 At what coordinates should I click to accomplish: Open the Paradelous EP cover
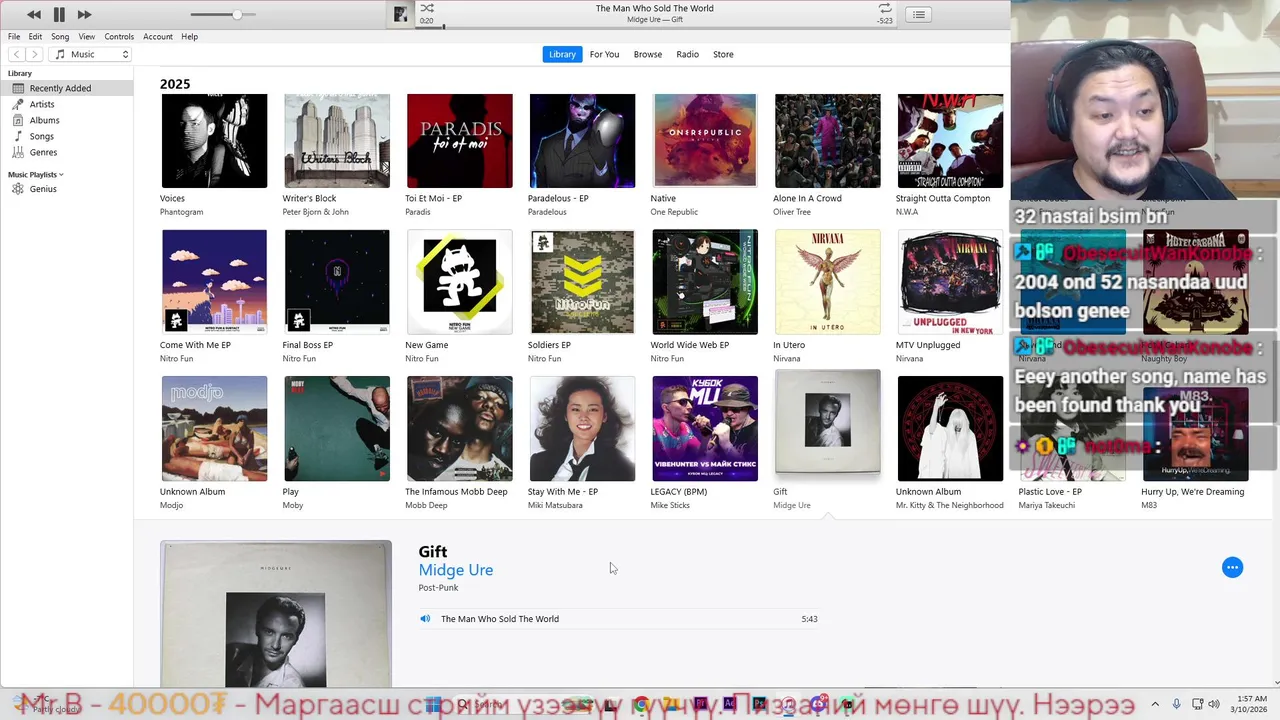point(582,141)
